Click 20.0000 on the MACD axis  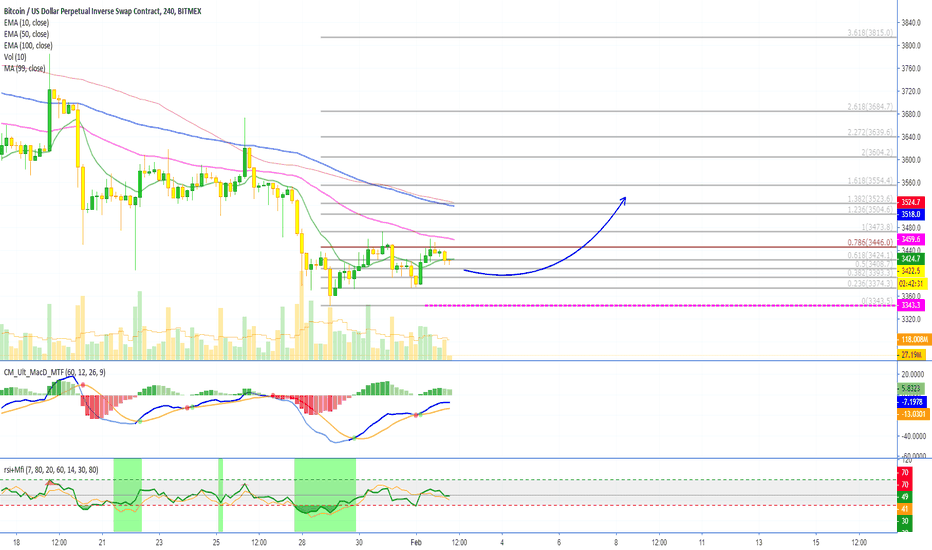click(x=913, y=374)
